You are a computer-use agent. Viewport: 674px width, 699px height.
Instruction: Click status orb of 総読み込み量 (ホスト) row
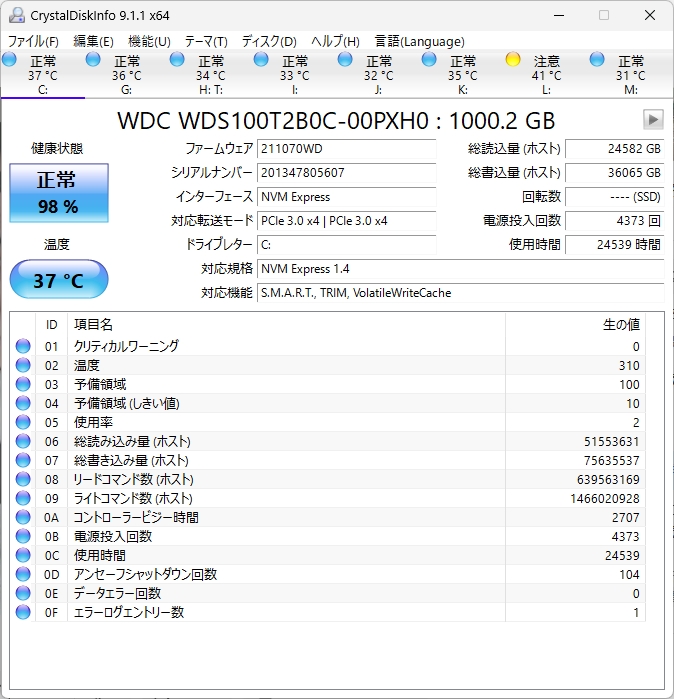[23, 441]
